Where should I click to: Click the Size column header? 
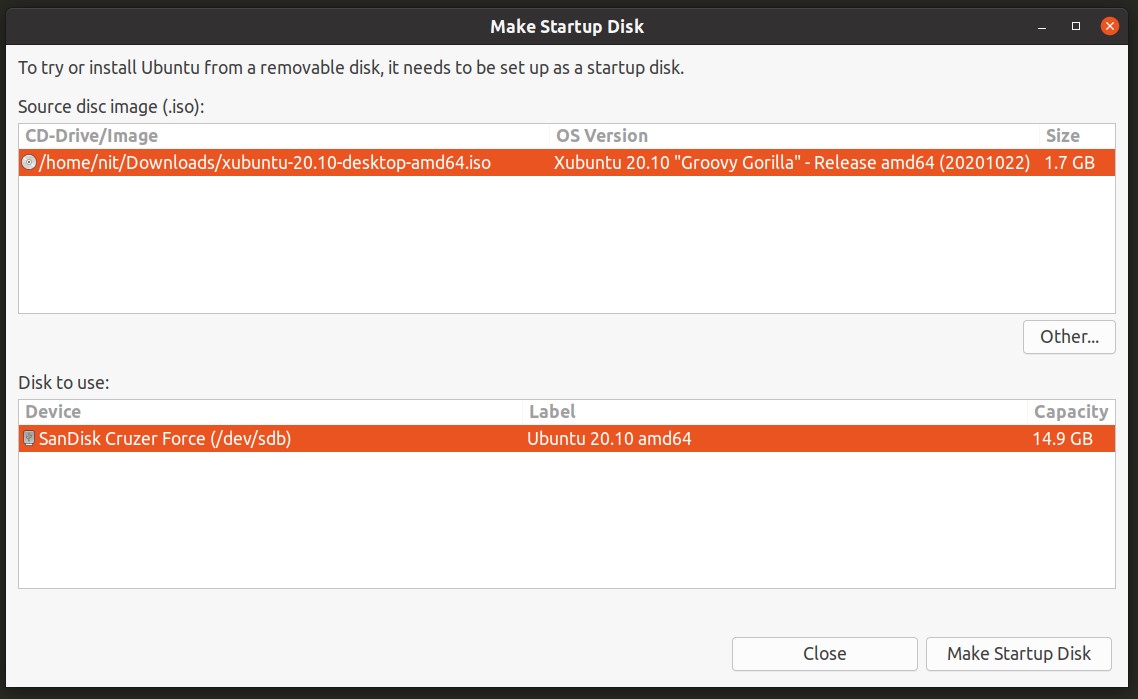(1062, 136)
